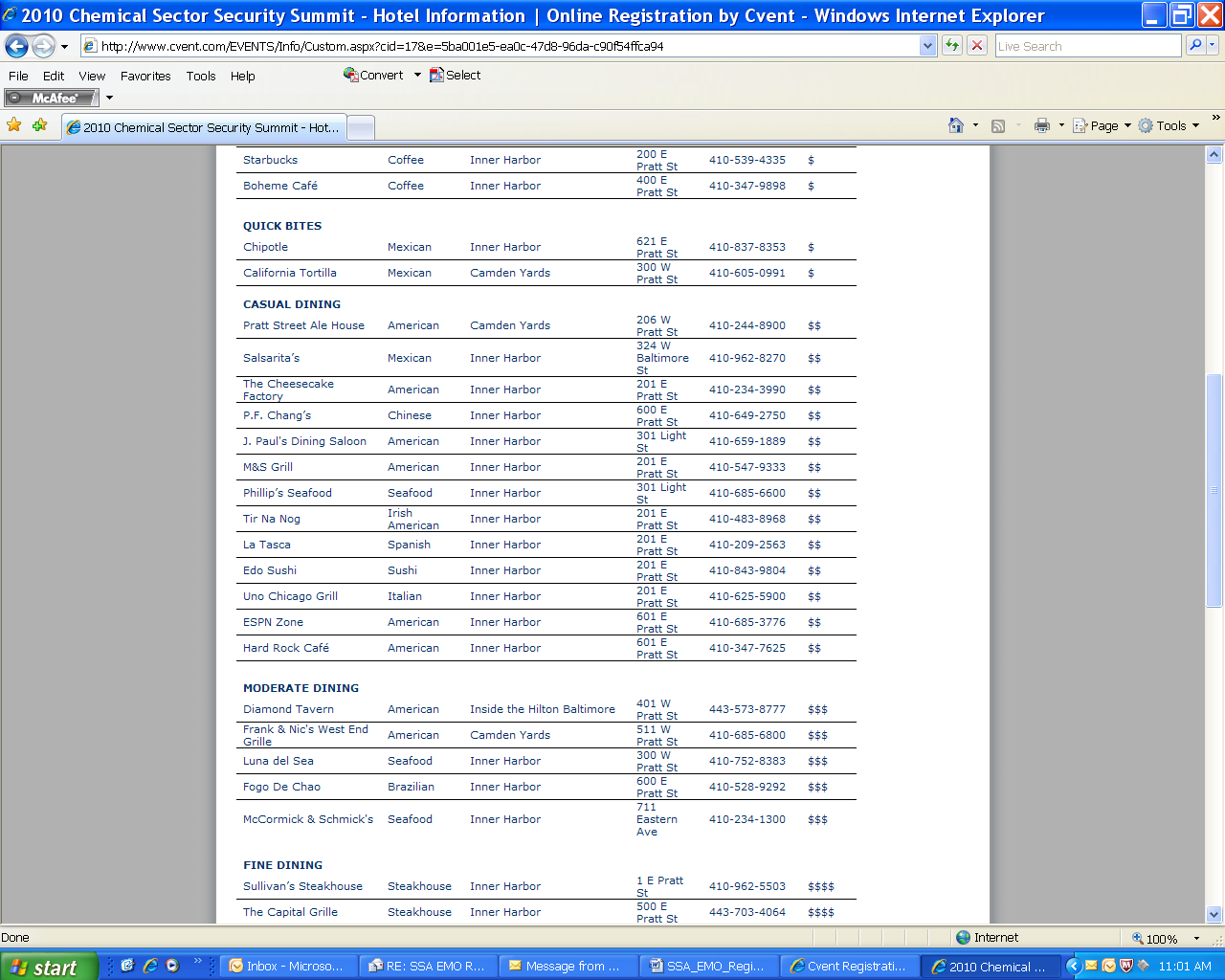The image size is (1225, 980).
Task: Stop loading with the red X button
Action: pyautogui.click(x=977, y=46)
